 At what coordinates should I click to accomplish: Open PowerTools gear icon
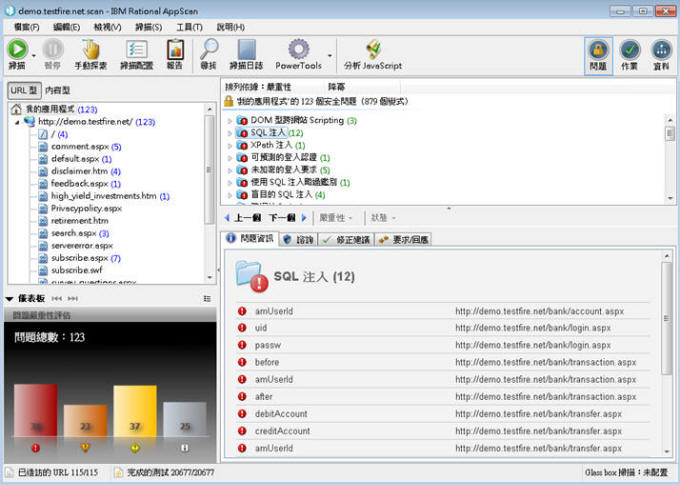[x=299, y=49]
